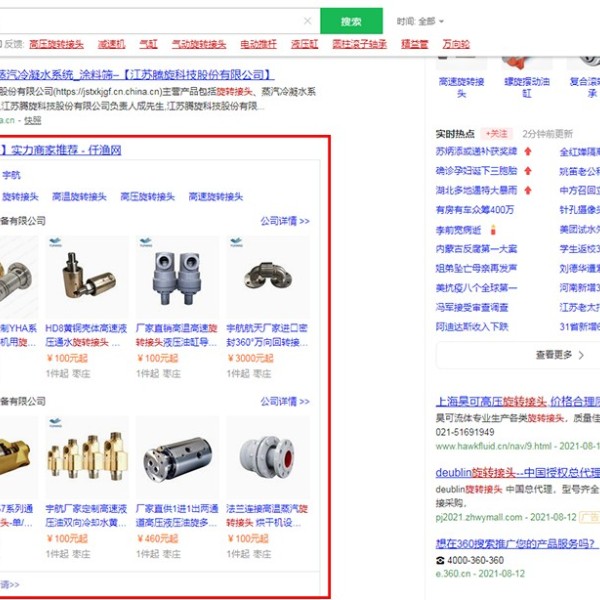Open product title 法兰连接高温蒸汽旋转接头
Screen dimensions: 600x600
point(267,516)
